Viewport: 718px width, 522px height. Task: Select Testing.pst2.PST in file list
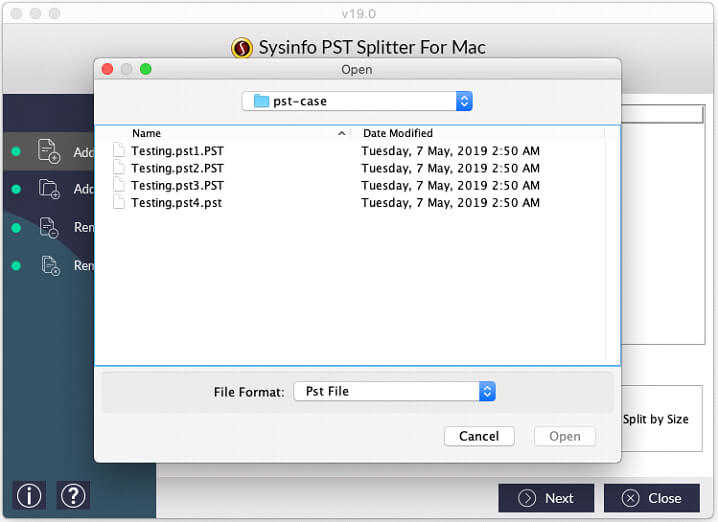[x=177, y=168]
